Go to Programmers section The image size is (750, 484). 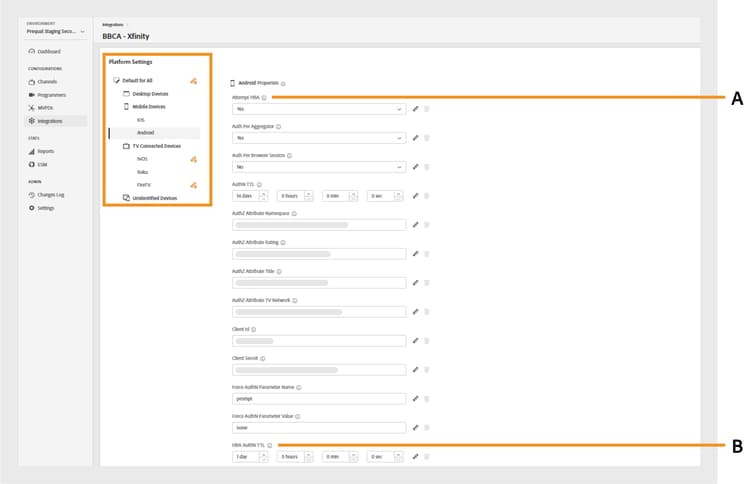coord(47,95)
